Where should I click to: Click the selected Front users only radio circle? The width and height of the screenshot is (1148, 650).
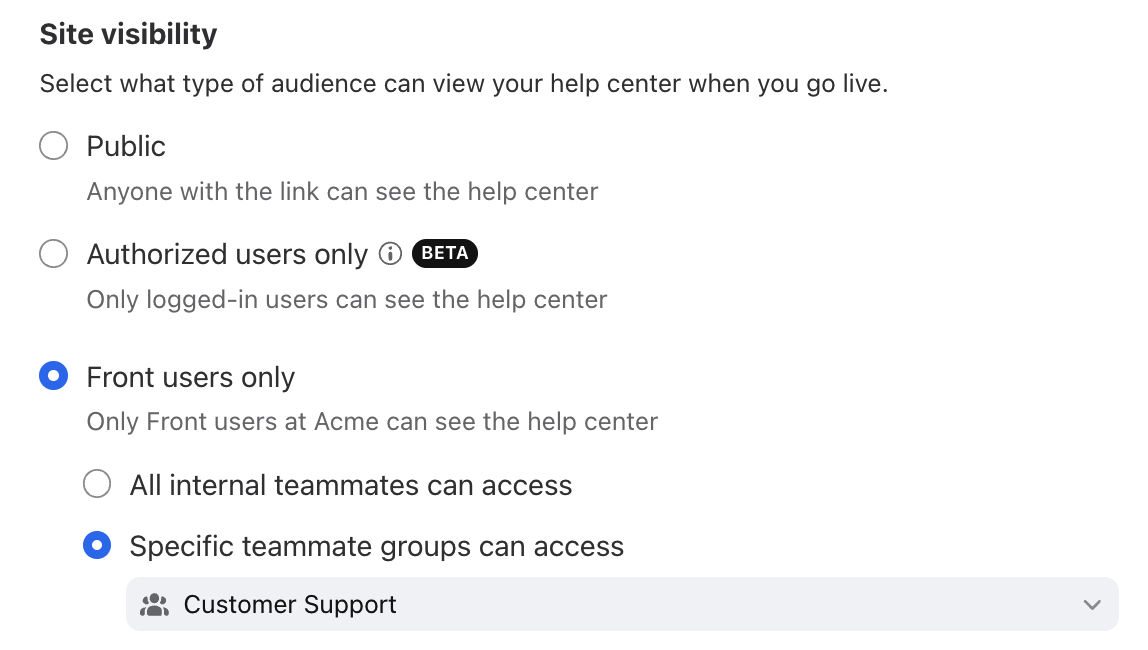click(53, 376)
